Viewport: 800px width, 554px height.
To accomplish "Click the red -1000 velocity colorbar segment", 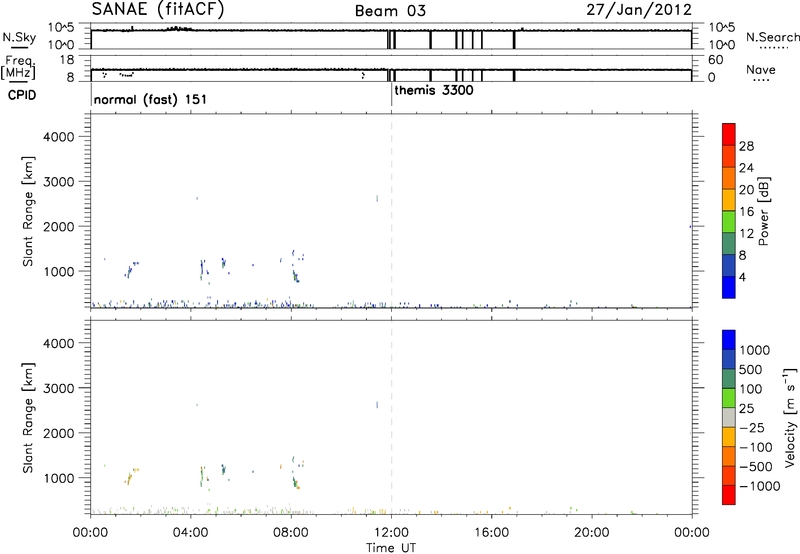I will 729,495.
